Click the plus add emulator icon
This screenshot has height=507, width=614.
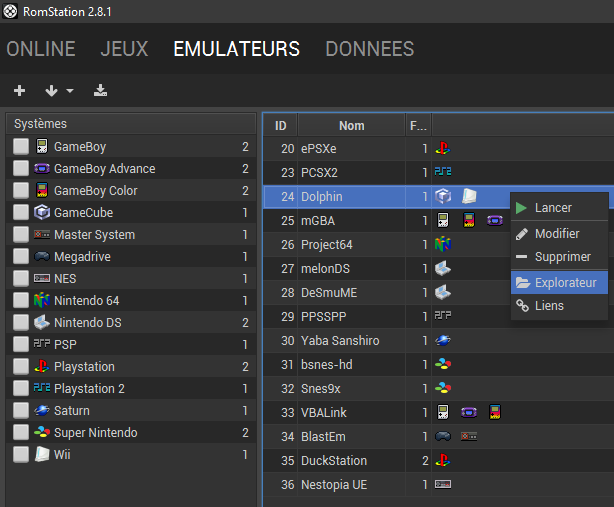19,91
